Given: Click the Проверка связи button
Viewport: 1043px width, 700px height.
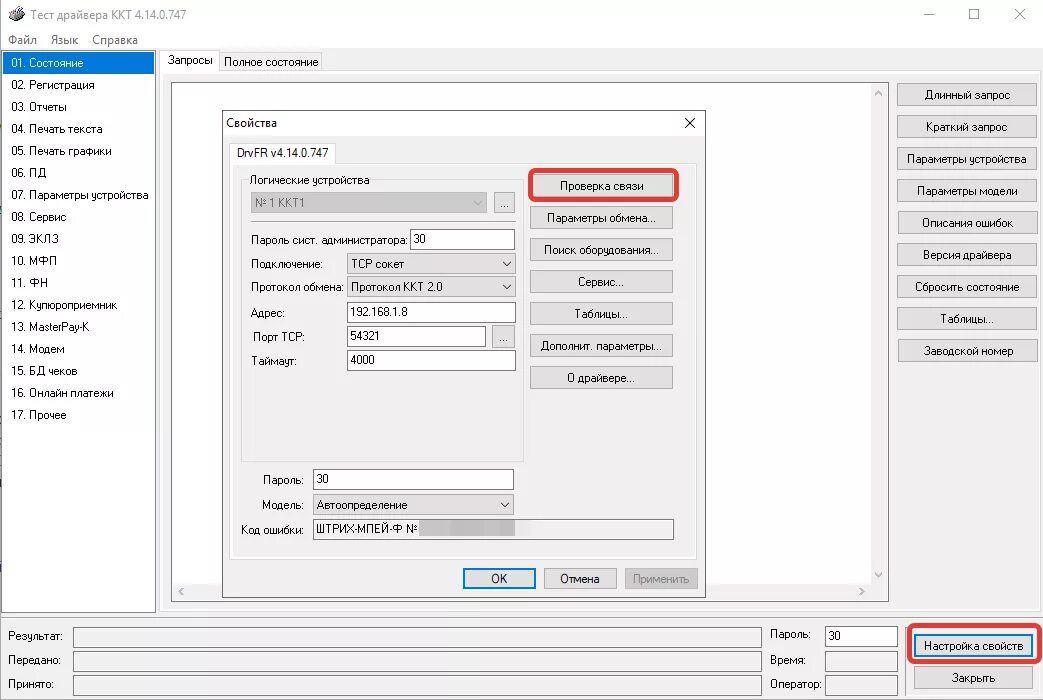Looking at the screenshot, I should (602, 186).
